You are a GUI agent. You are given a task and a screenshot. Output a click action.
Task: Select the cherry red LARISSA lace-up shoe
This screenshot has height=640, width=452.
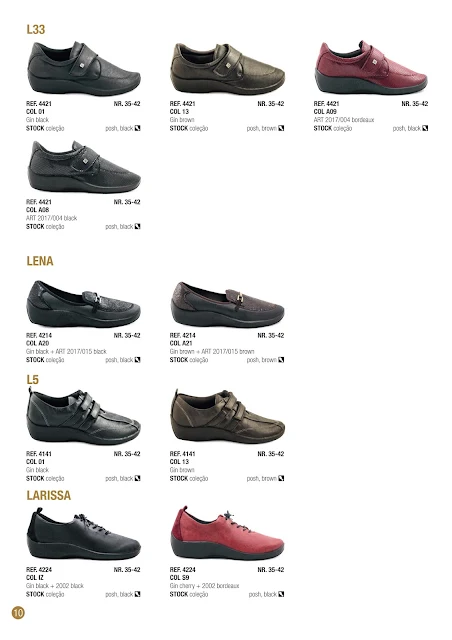point(227,533)
